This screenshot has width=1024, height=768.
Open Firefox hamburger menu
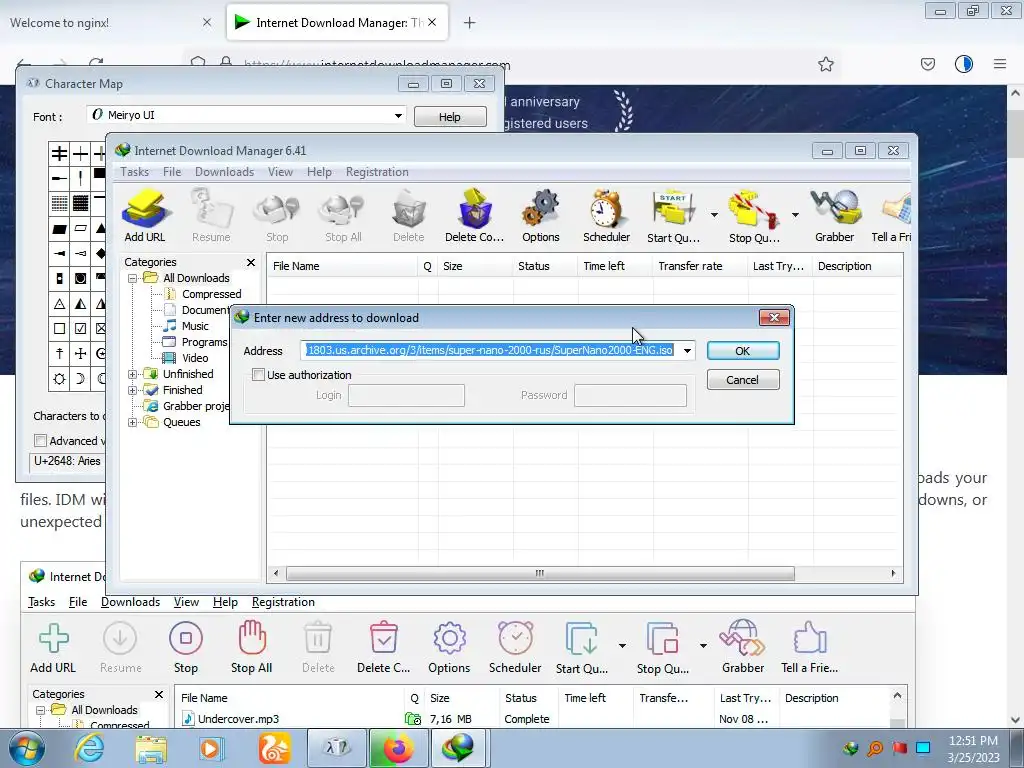pyautogui.click(x=1000, y=64)
